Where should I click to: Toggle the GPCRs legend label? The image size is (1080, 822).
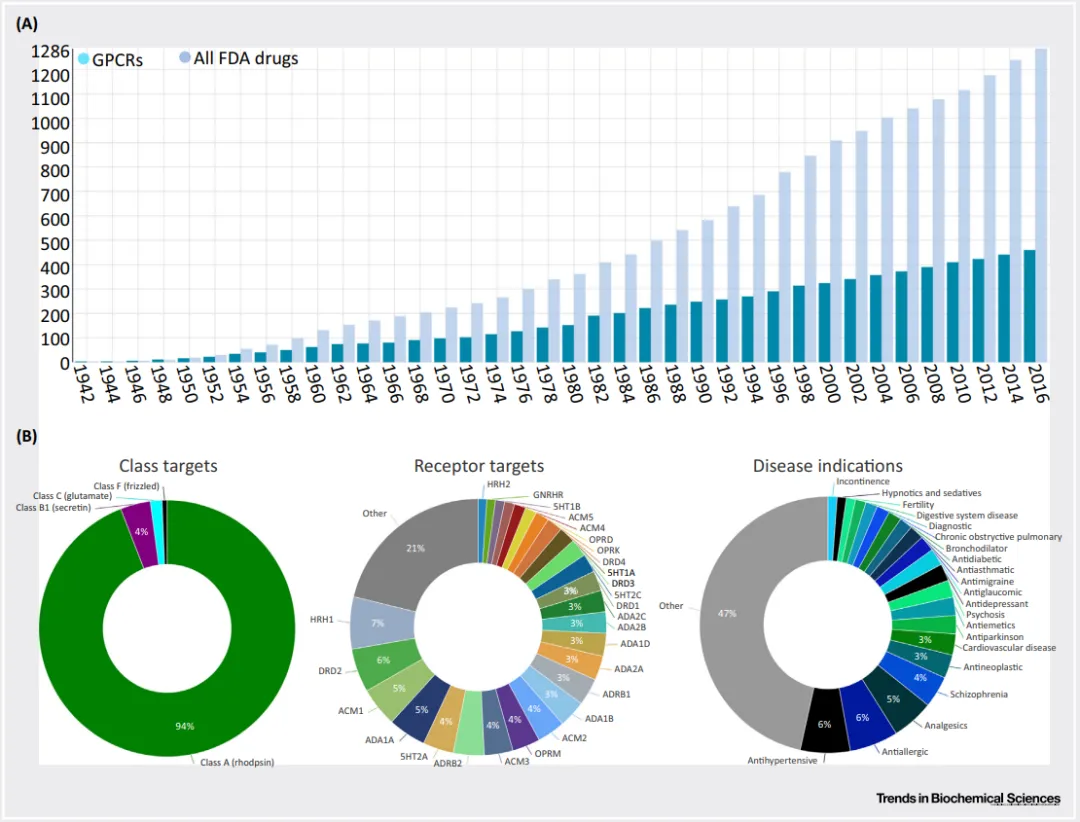pyautogui.click(x=118, y=60)
